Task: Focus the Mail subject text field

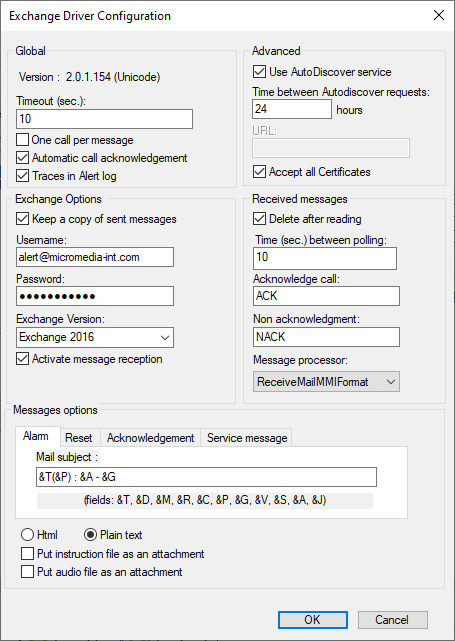Action: [x=206, y=477]
